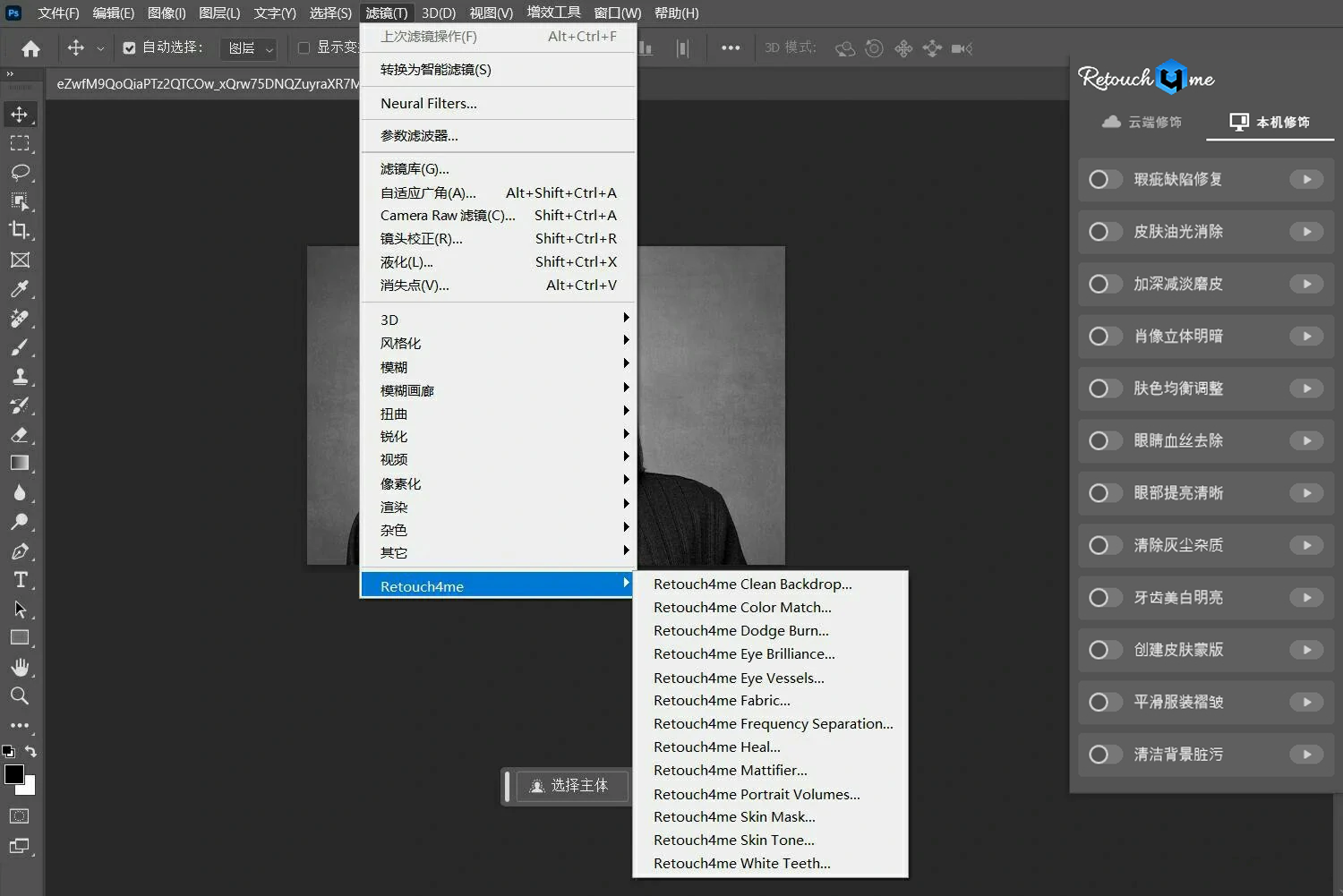Run the 创建皮肤蒙版 play button
Screen dimensions: 1343x896
1306,650
